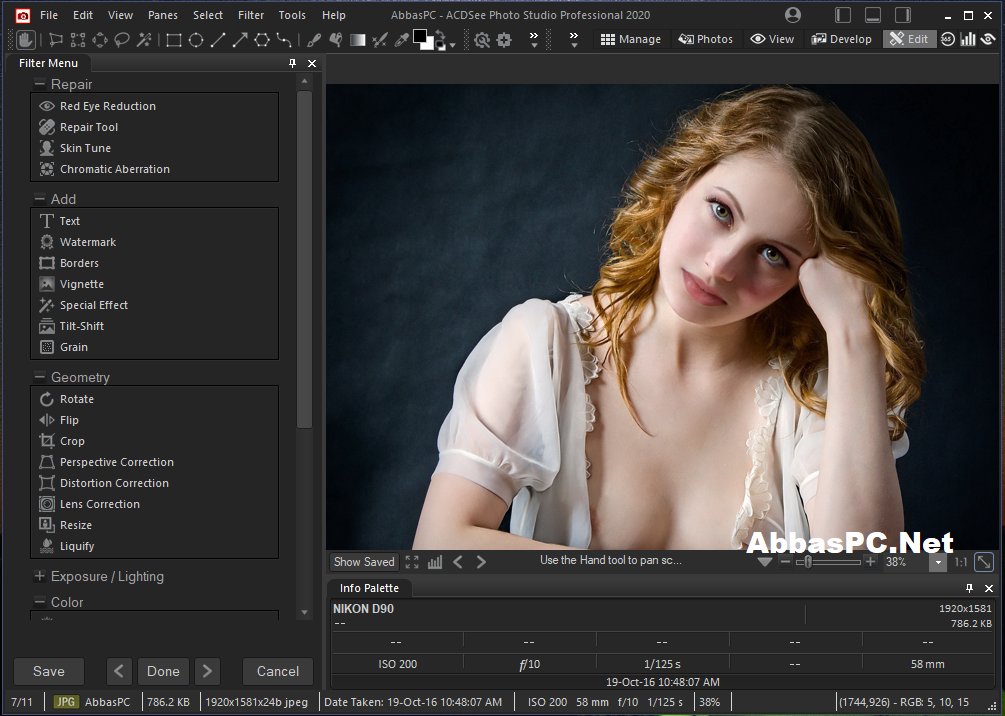Click the Filter Menu vertical scrollbar
The width and height of the screenshot is (1005, 716).
[x=304, y=260]
